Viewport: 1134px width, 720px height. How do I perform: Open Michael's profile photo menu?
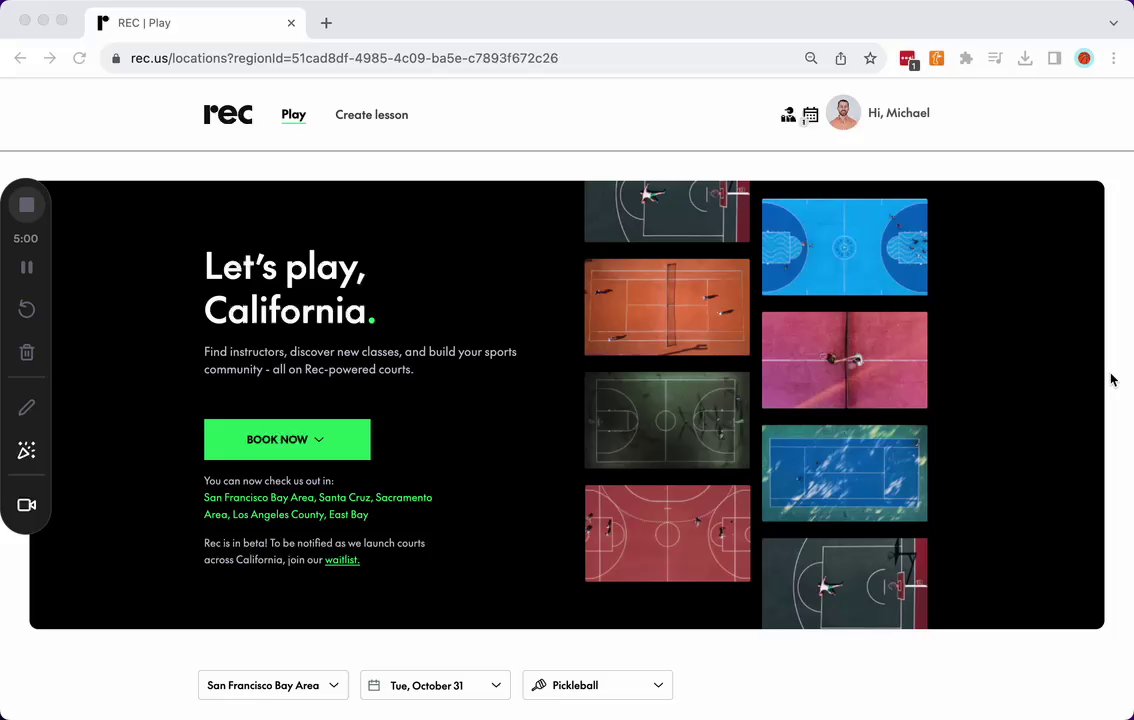tap(843, 113)
